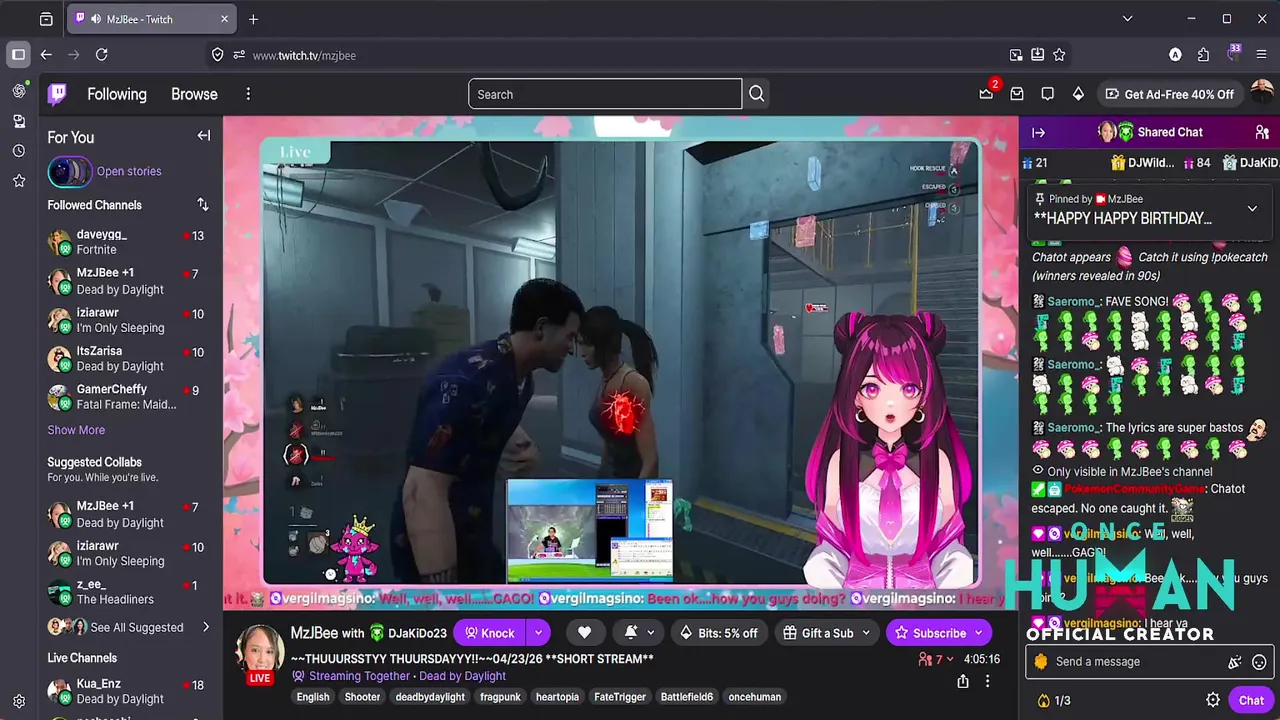Open the browser sidebar toggle
This screenshot has width=1280, height=720.
coord(18,55)
